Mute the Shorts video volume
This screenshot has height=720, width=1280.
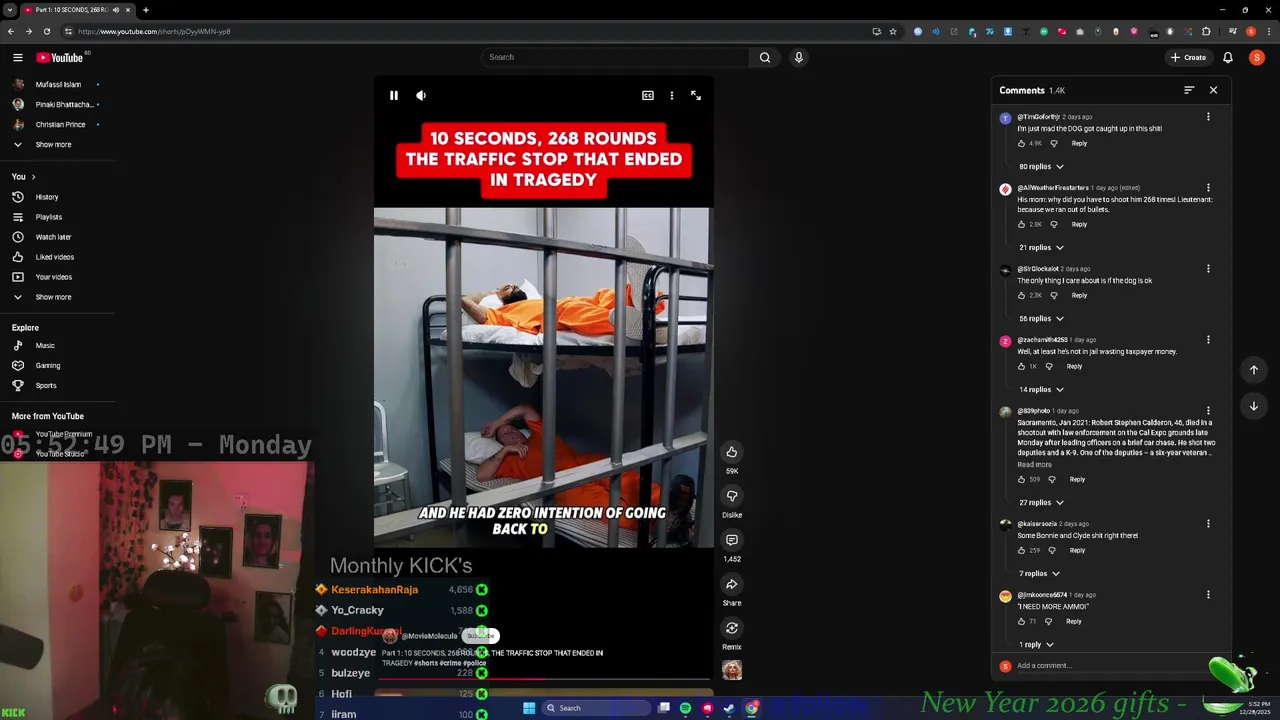click(x=421, y=95)
